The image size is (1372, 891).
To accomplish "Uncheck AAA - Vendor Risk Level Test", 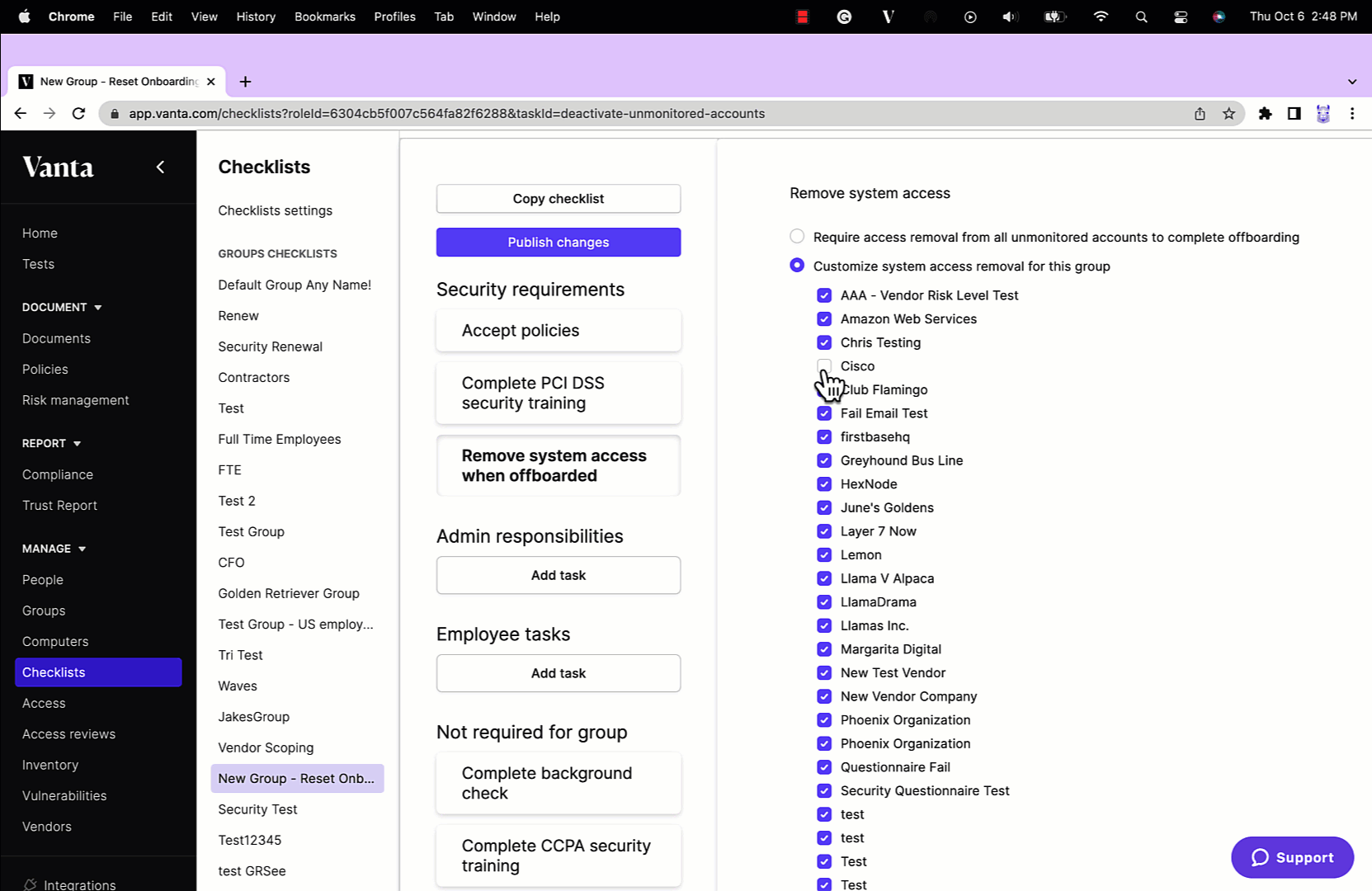I will pos(824,295).
